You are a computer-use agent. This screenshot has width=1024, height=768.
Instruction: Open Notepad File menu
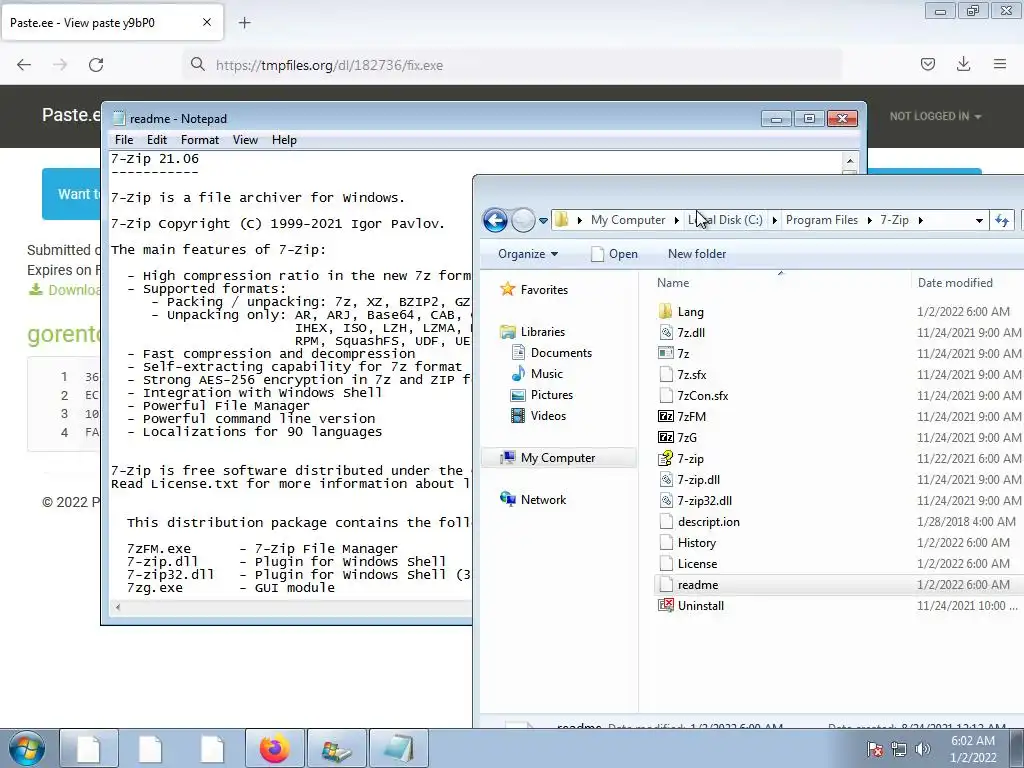(123, 140)
